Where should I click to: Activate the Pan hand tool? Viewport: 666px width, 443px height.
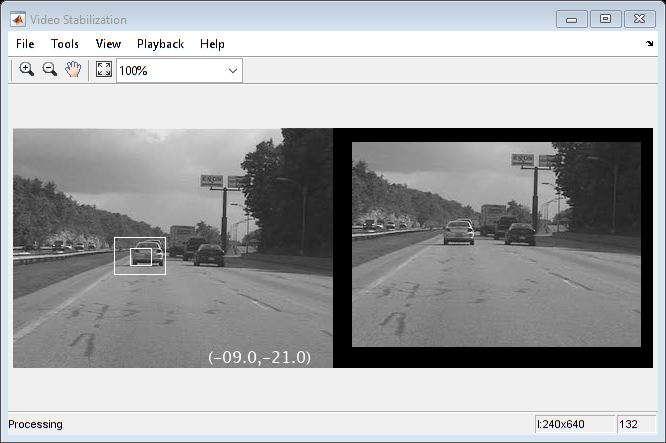[73, 69]
